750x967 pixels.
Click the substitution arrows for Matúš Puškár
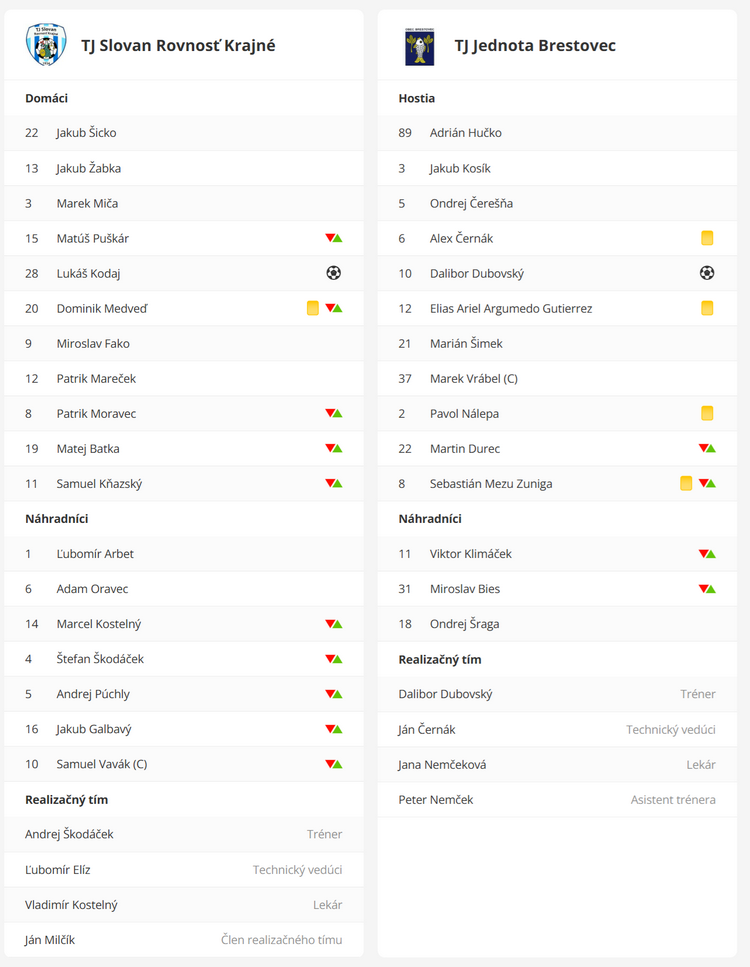click(334, 238)
